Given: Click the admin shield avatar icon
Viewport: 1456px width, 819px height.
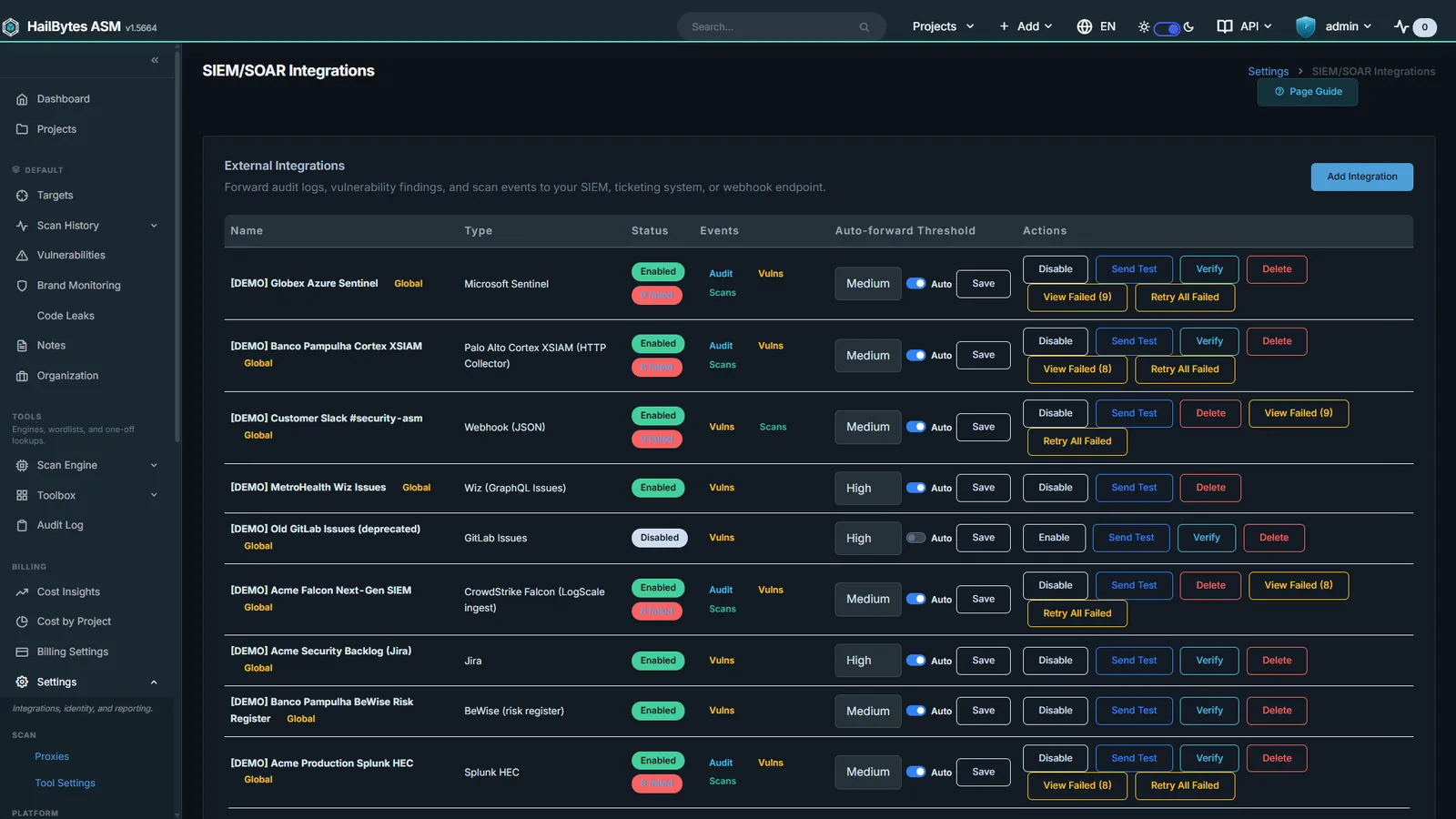Looking at the screenshot, I should [x=1306, y=26].
